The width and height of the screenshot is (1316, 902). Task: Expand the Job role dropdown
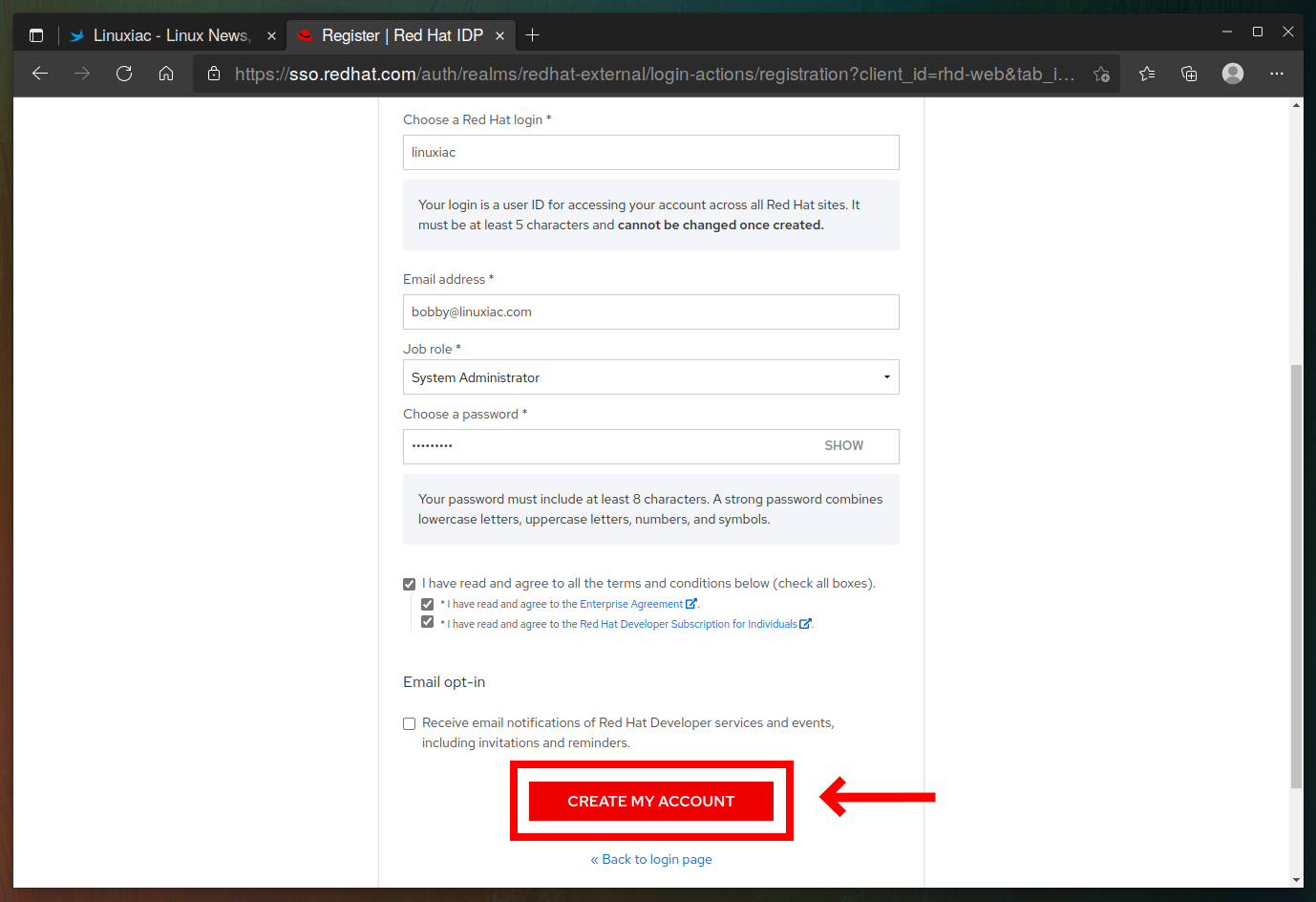651,377
